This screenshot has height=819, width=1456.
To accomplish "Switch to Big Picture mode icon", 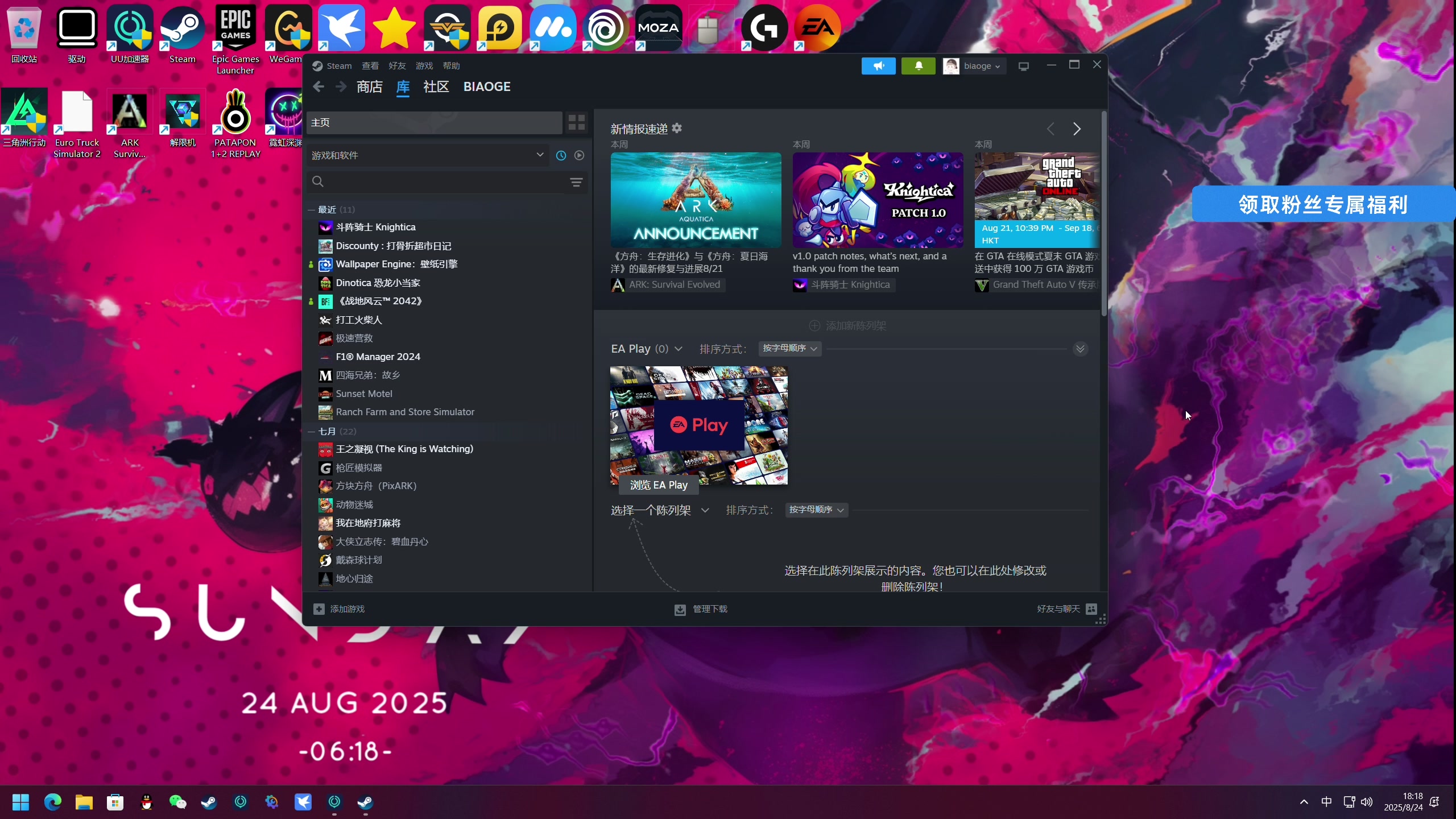I will tap(1024, 66).
